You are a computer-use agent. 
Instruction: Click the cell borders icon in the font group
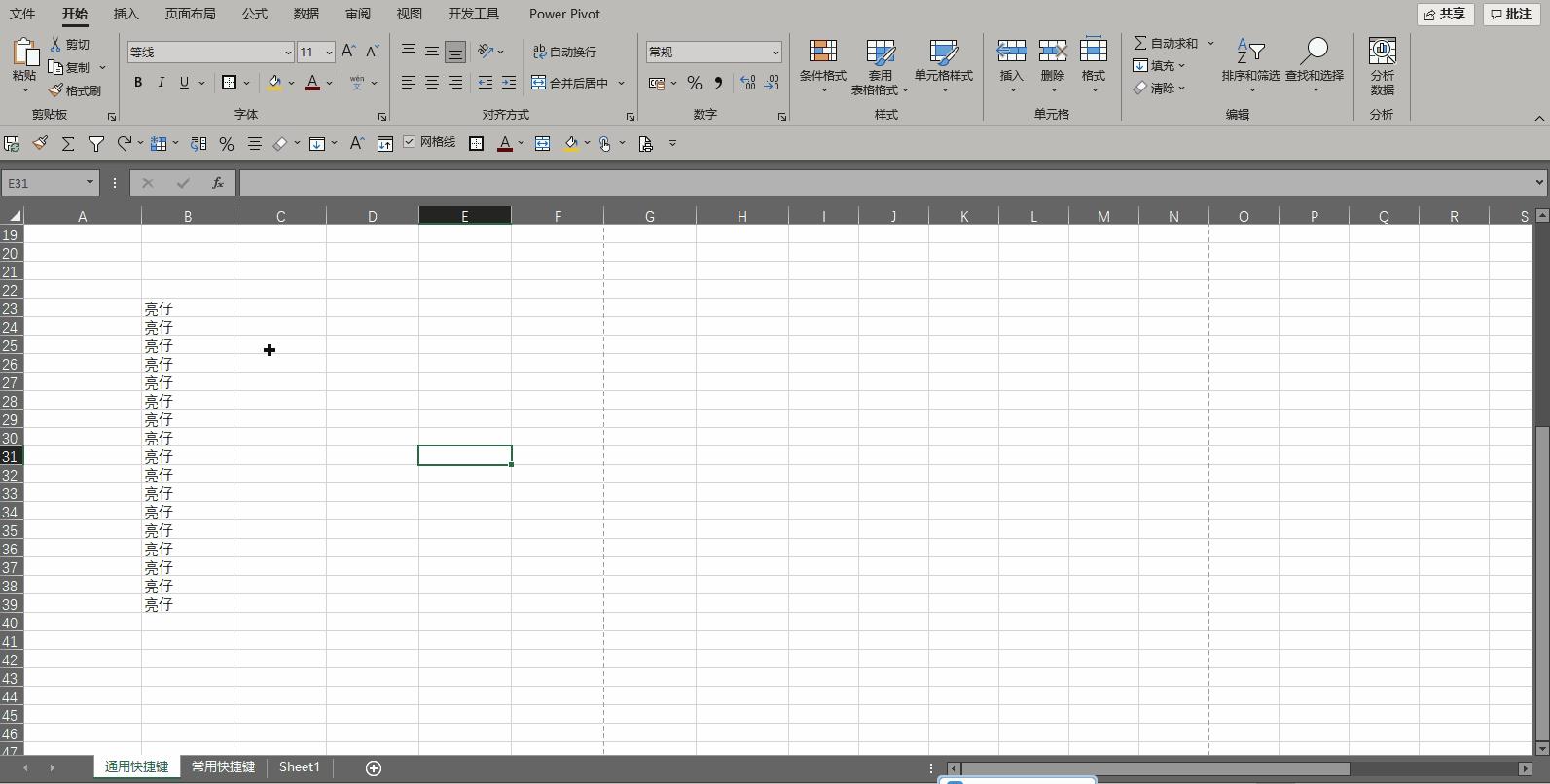[x=230, y=83]
